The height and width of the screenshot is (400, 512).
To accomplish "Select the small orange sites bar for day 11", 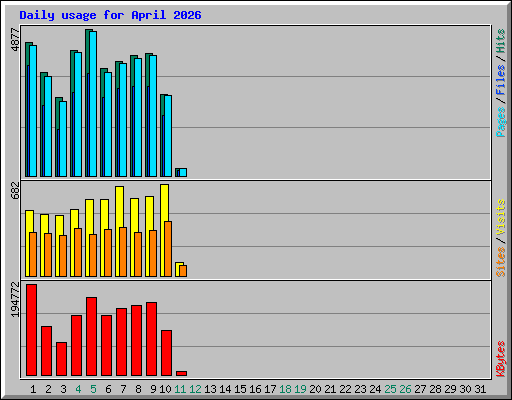I will pyautogui.click(x=183, y=271).
